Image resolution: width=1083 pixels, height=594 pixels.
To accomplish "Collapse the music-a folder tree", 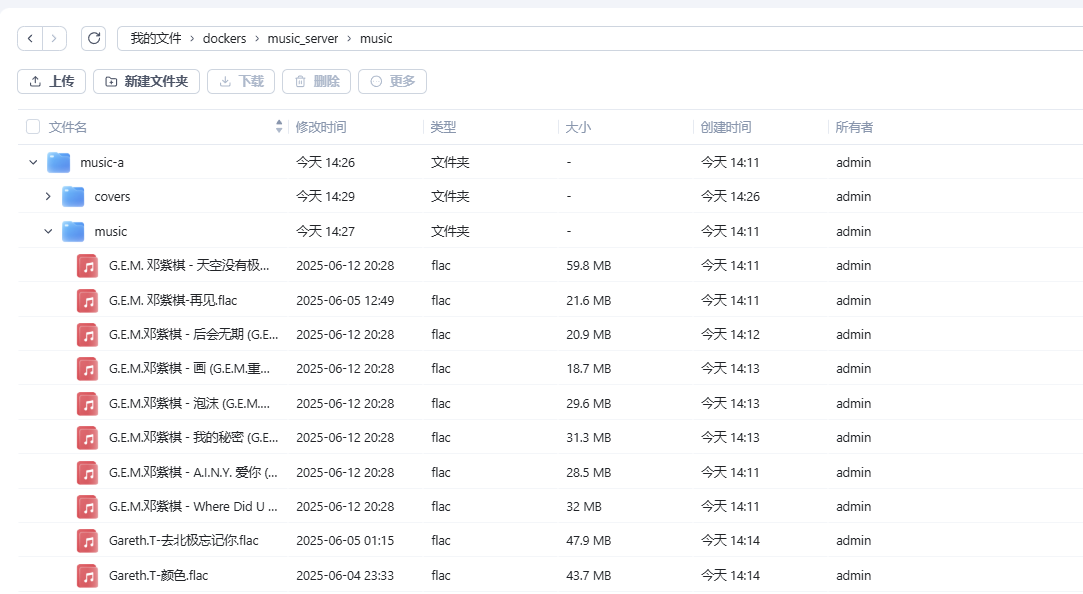I will (33, 162).
